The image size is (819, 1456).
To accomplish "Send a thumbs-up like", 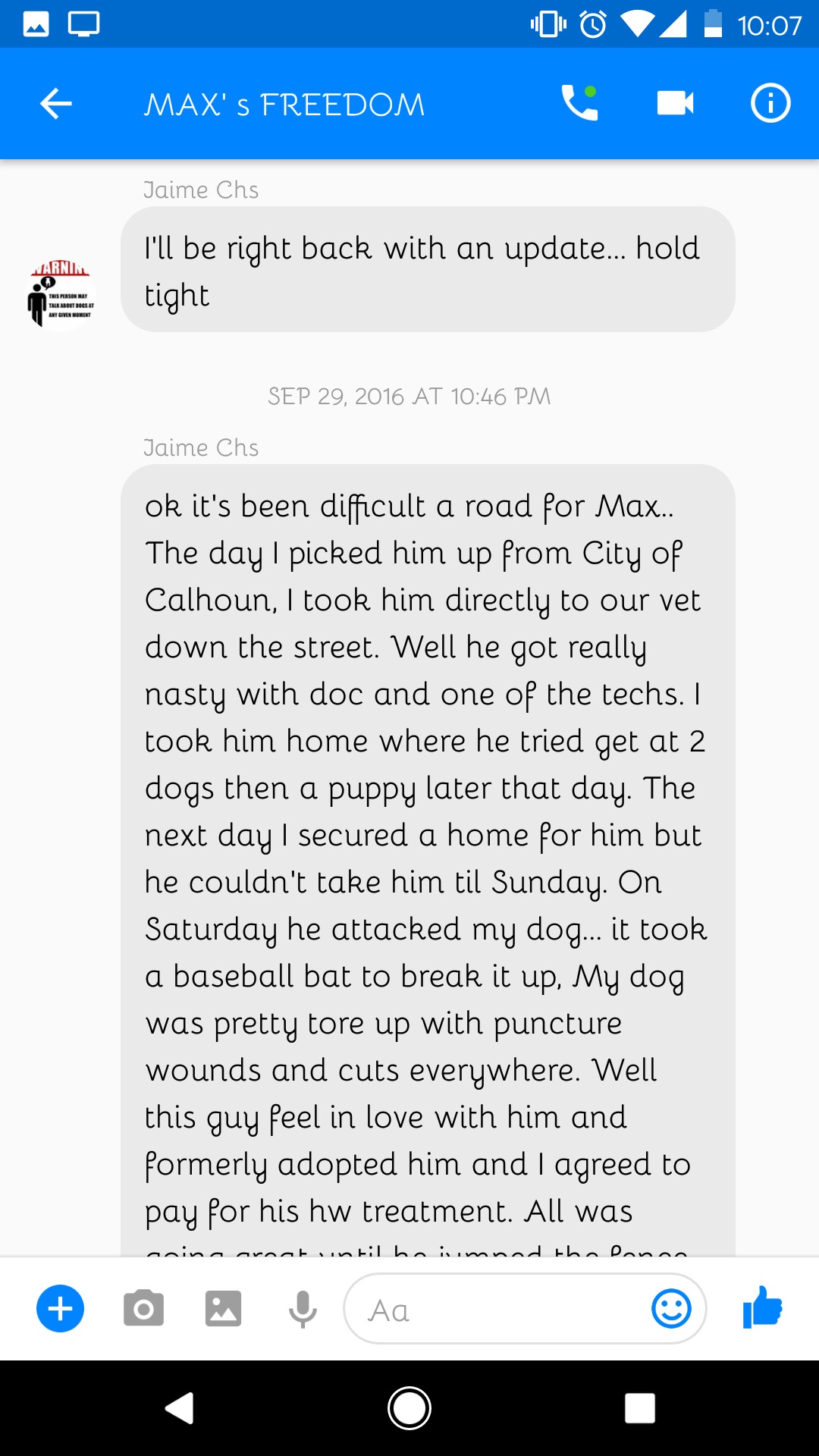I will click(x=762, y=1307).
